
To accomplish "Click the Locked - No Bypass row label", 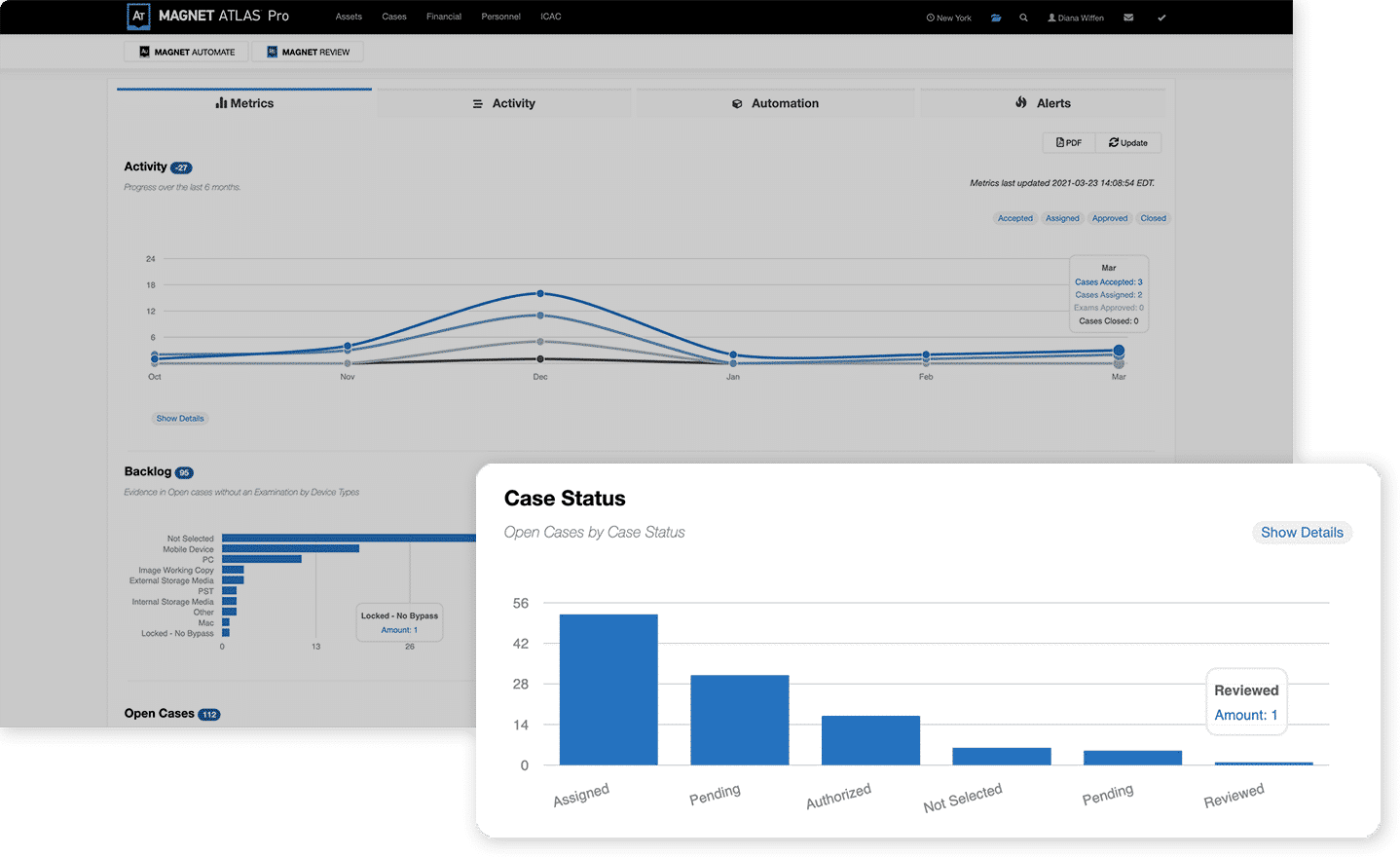I will [177, 634].
